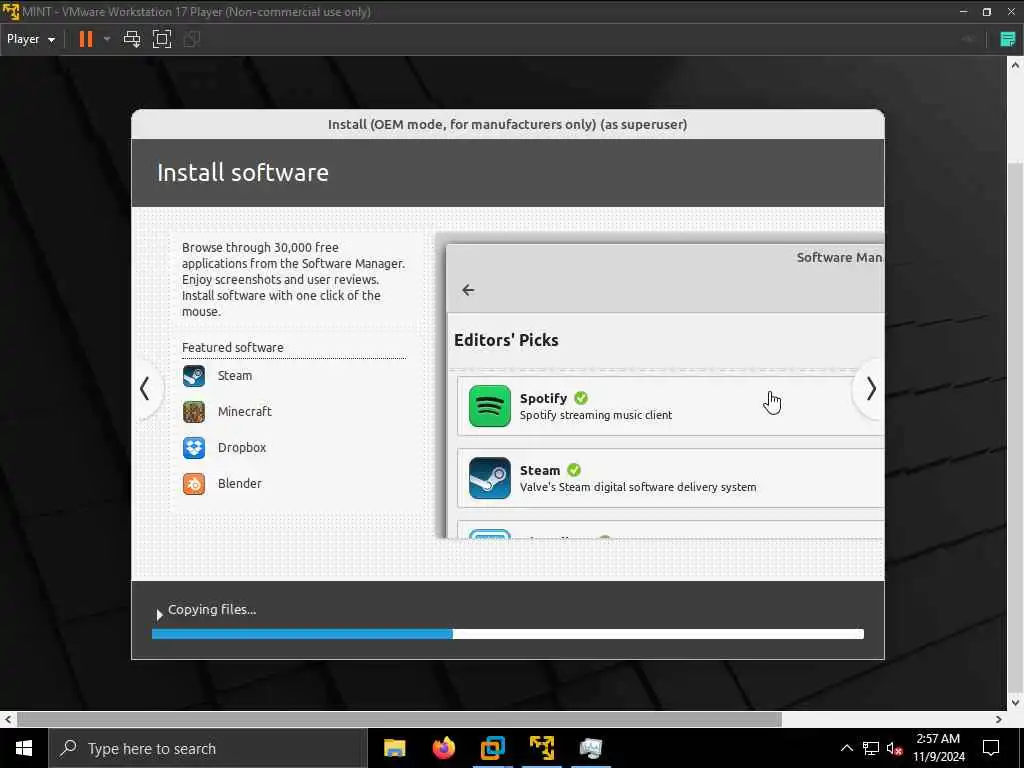Click the Install software title
1024x768 pixels.
tap(243, 172)
